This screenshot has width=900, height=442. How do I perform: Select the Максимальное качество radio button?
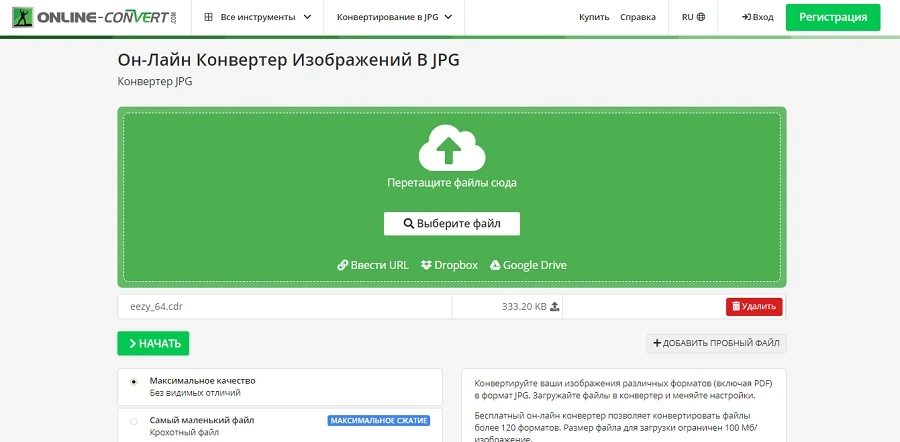coord(134,382)
